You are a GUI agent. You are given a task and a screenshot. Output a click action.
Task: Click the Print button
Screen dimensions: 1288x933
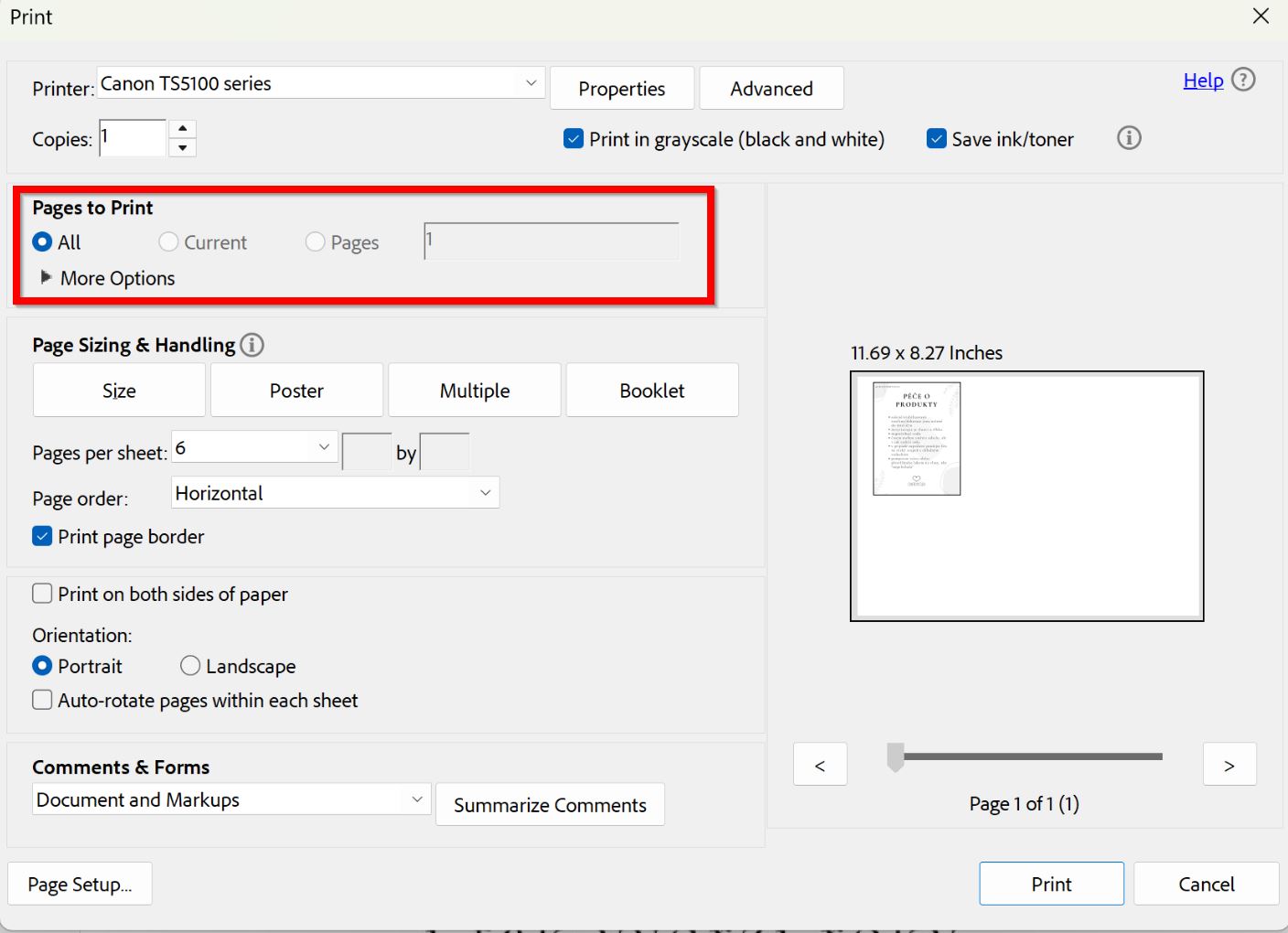click(x=1051, y=884)
